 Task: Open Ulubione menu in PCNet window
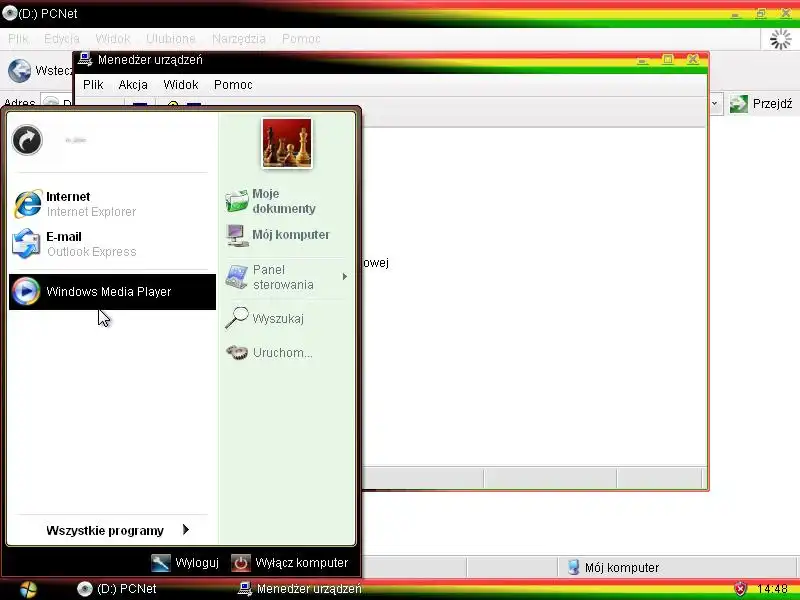point(170,39)
